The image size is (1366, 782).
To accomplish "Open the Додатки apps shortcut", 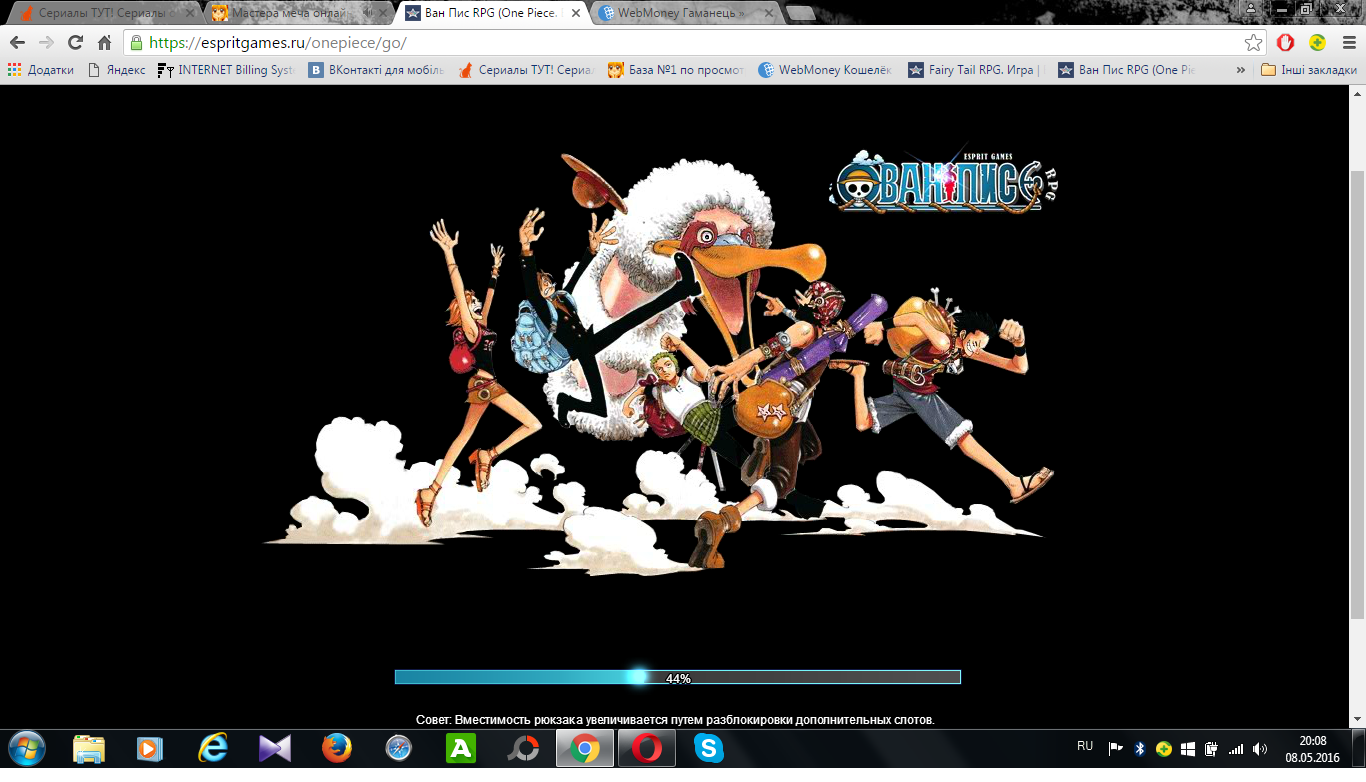I will [41, 70].
